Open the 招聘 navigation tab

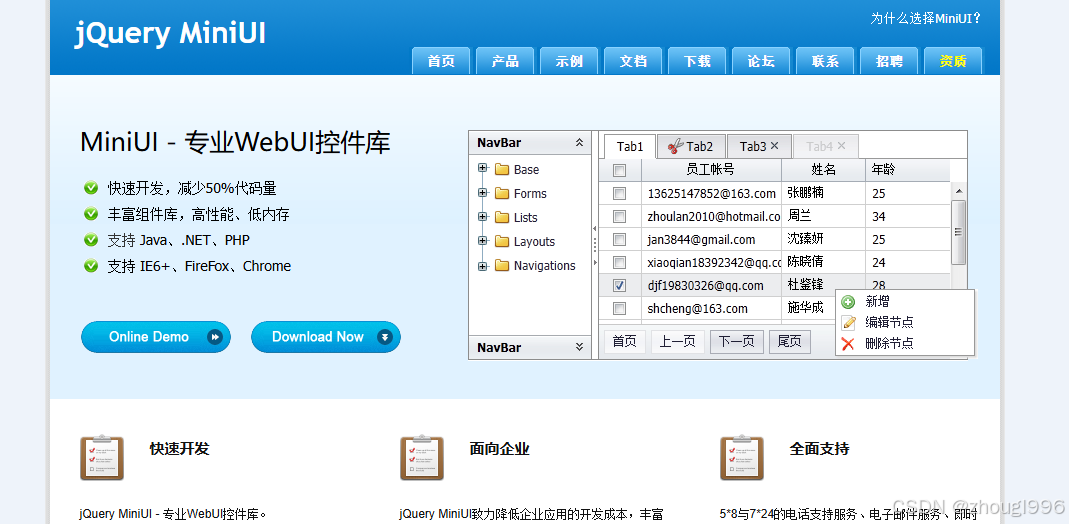tap(889, 61)
